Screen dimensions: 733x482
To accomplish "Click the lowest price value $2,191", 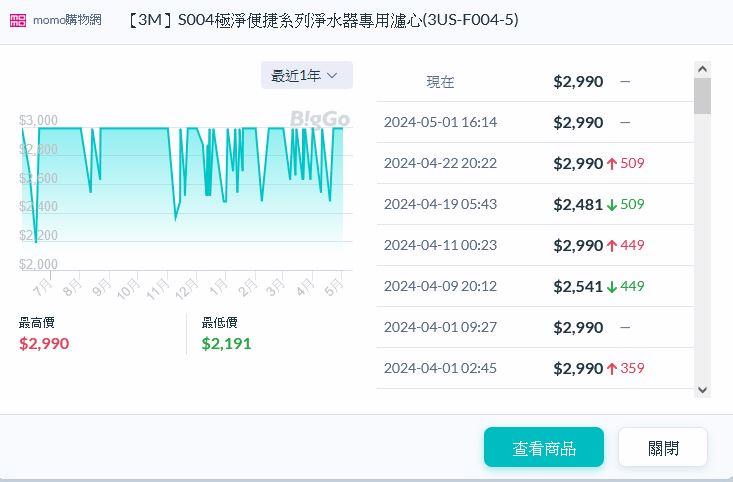I will 226,343.
